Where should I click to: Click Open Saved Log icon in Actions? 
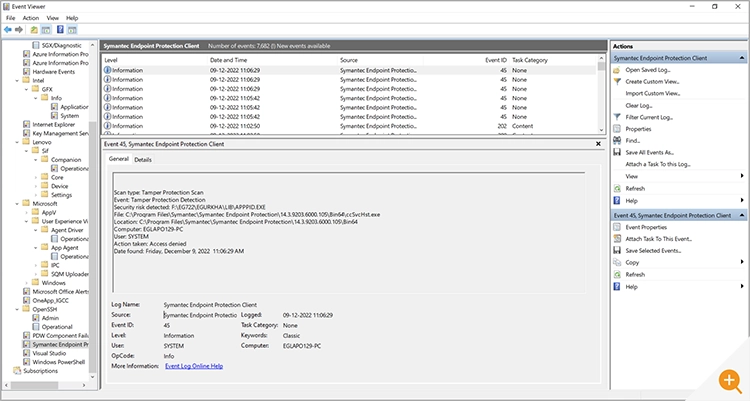(x=617, y=70)
